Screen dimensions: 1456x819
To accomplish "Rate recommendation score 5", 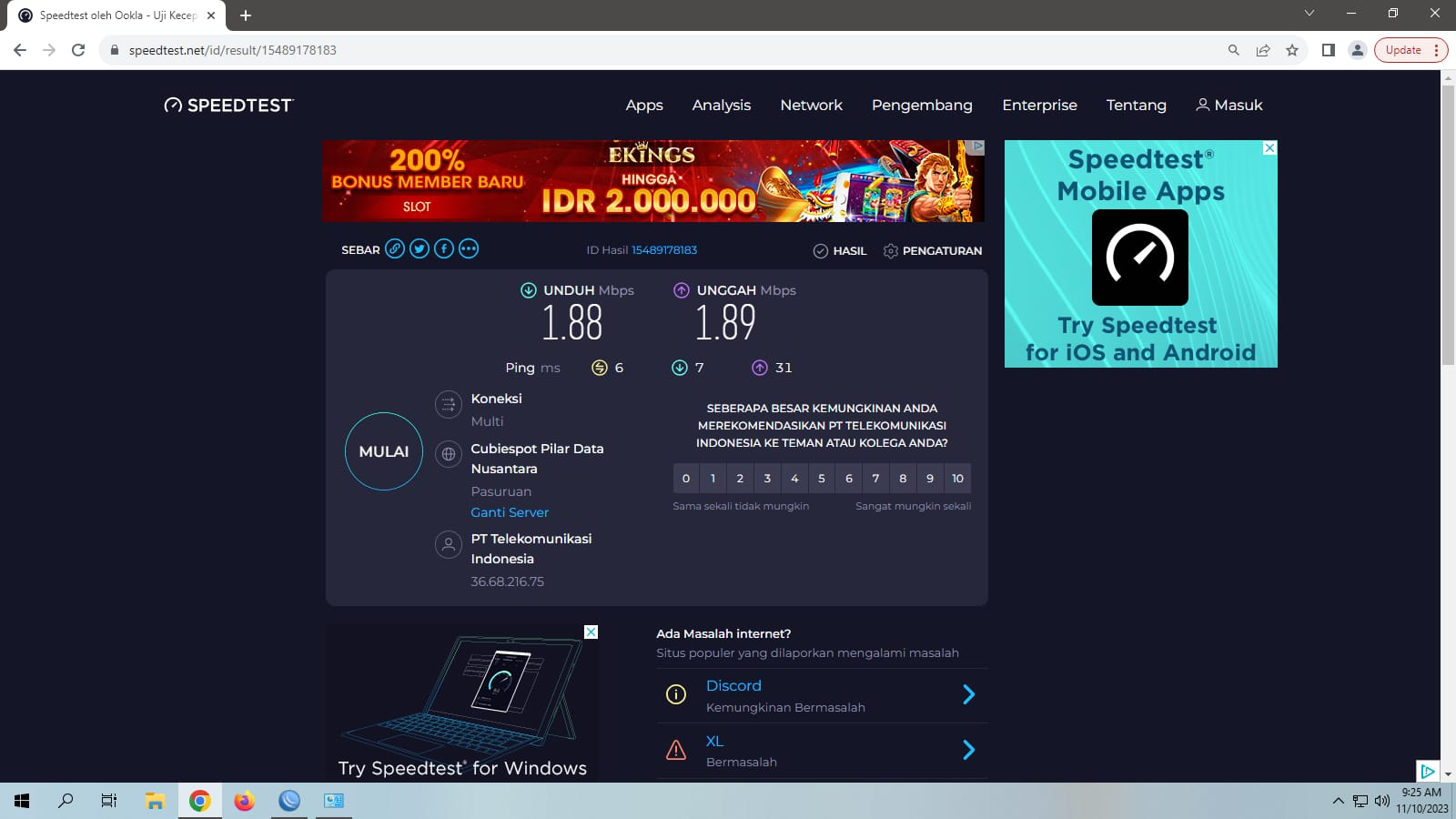I will 822,479.
